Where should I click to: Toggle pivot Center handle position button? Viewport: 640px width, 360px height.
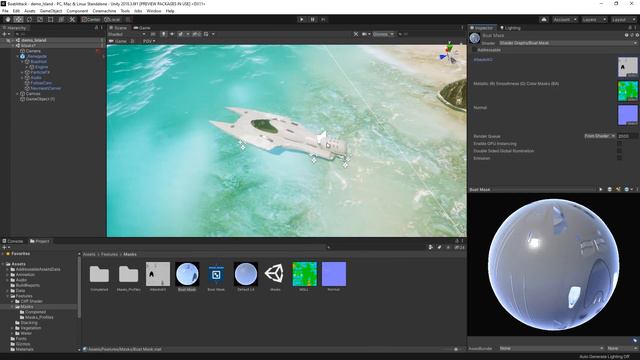pyautogui.click(x=91, y=19)
